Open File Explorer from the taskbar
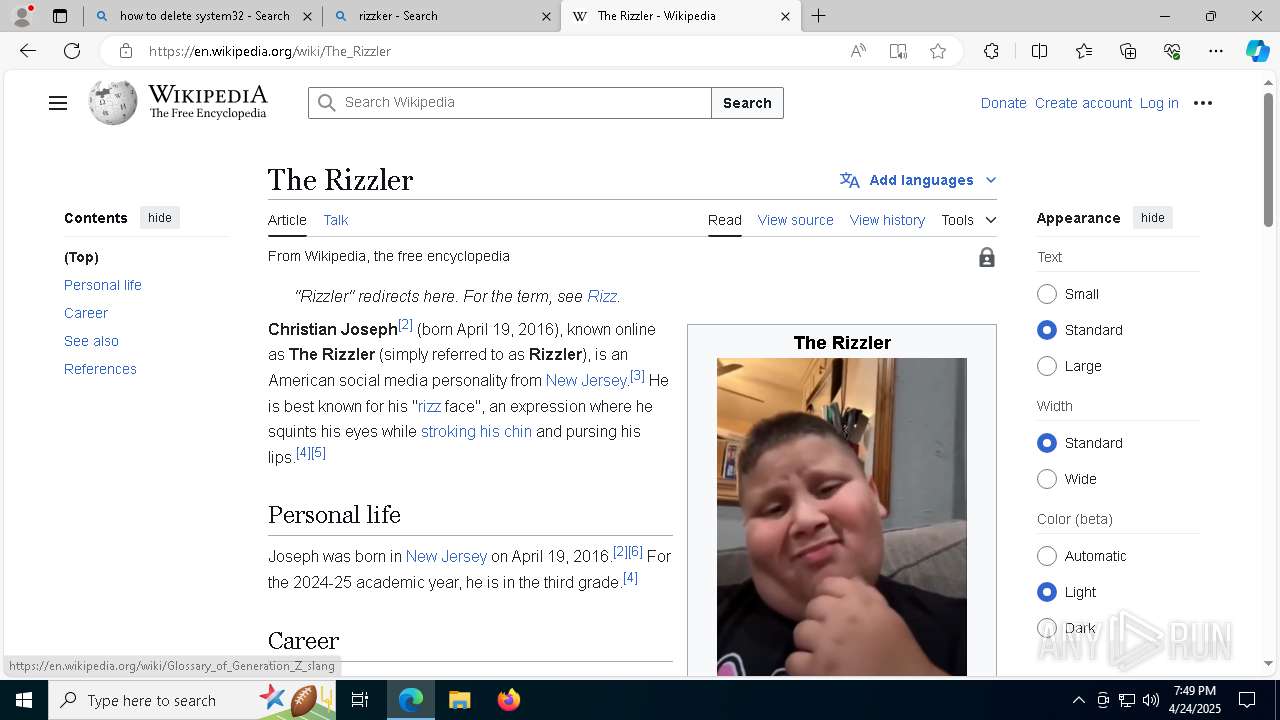The height and width of the screenshot is (720, 1280). click(459, 700)
